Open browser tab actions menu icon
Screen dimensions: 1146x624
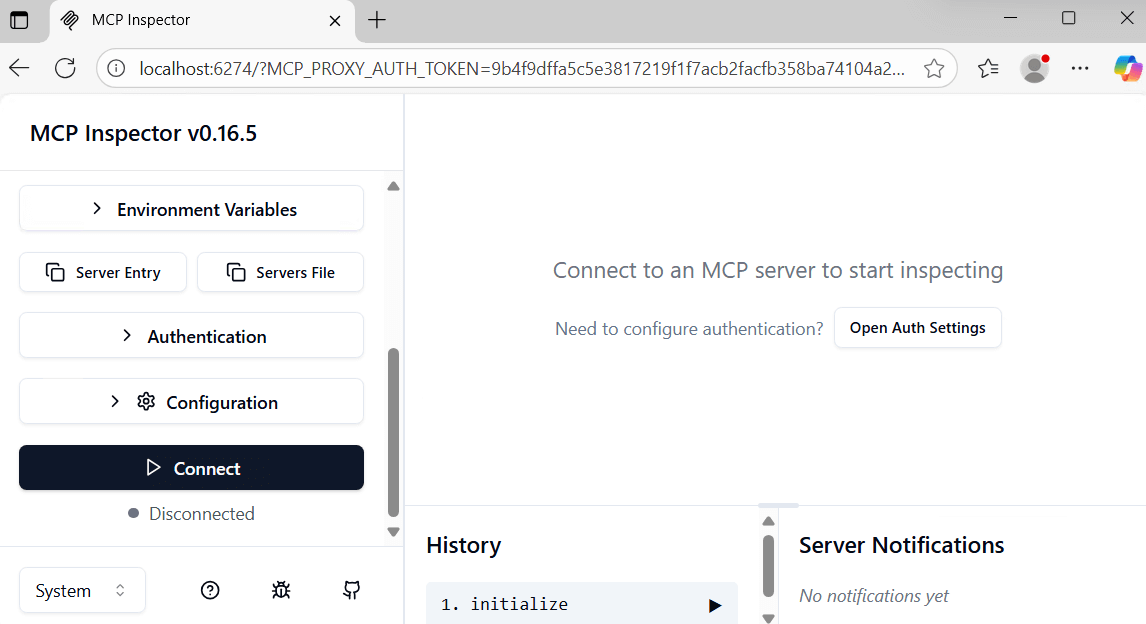click(x=19, y=20)
